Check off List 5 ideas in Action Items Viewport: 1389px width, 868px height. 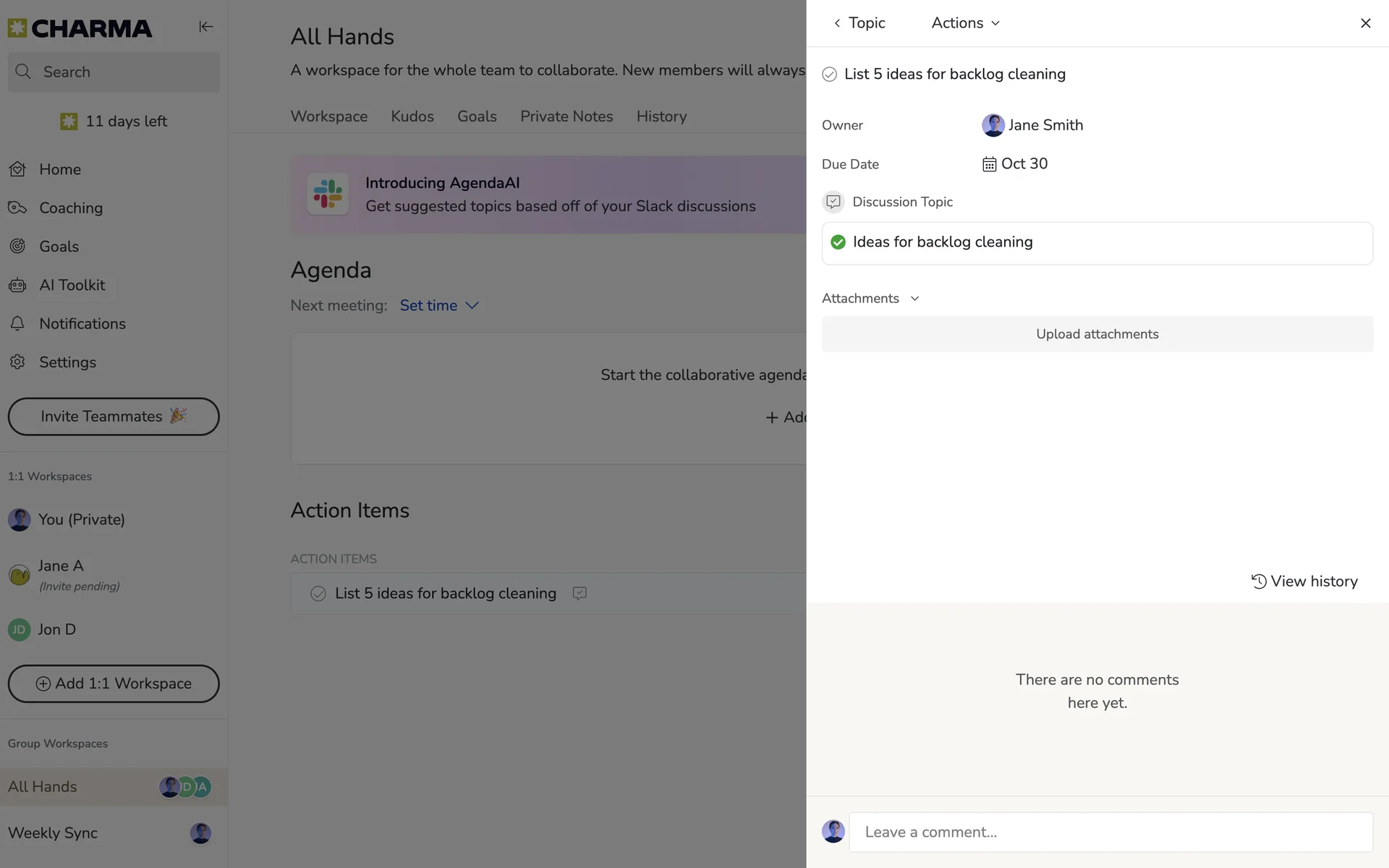coord(318,594)
